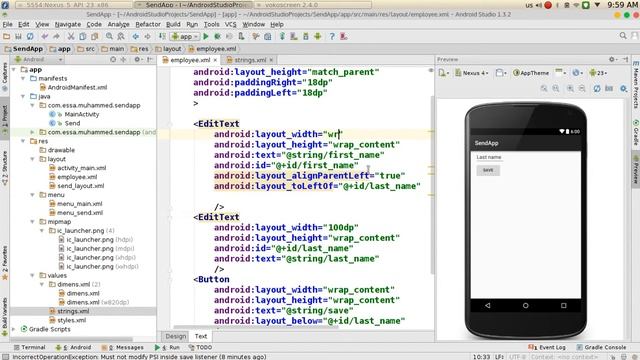
Task: Collapse the java folder arrow
Action: (x=23, y=96)
